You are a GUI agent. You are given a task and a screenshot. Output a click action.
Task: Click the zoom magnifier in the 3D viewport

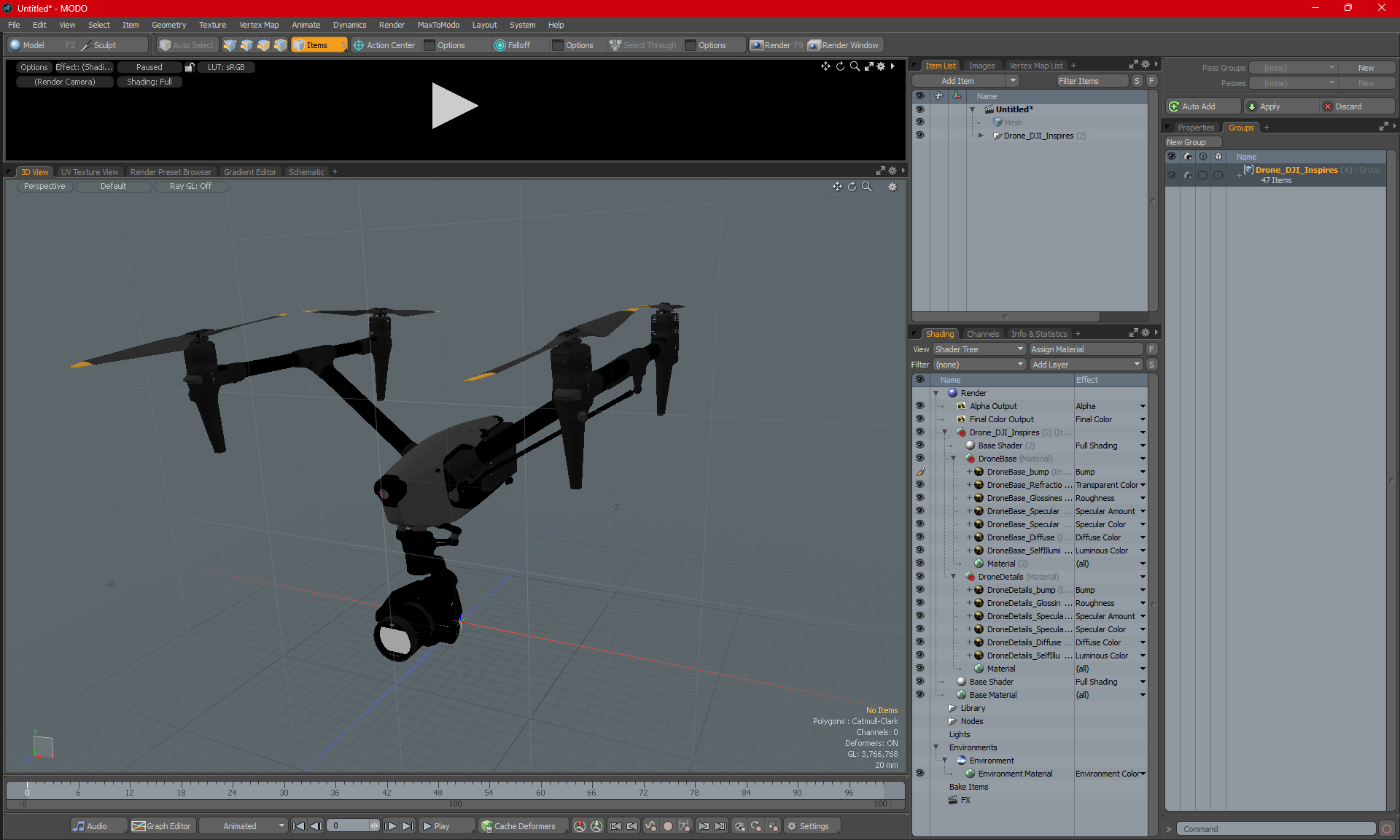(866, 187)
